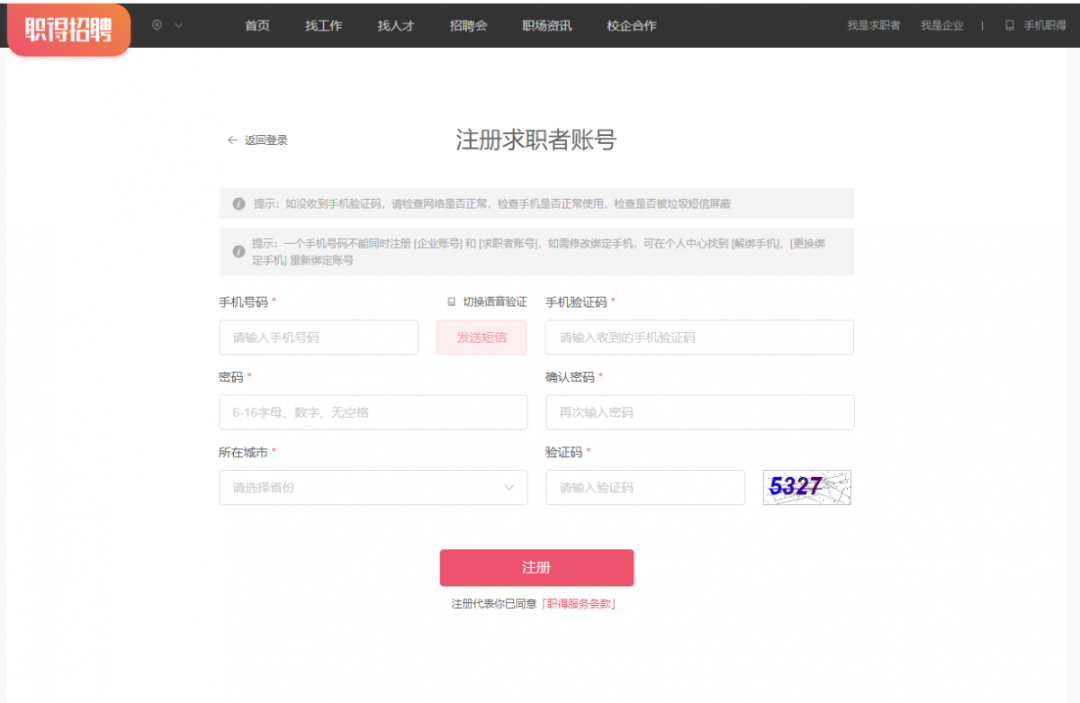Open the 校企合作 navigation item
The width and height of the screenshot is (1080, 703).
click(x=631, y=26)
